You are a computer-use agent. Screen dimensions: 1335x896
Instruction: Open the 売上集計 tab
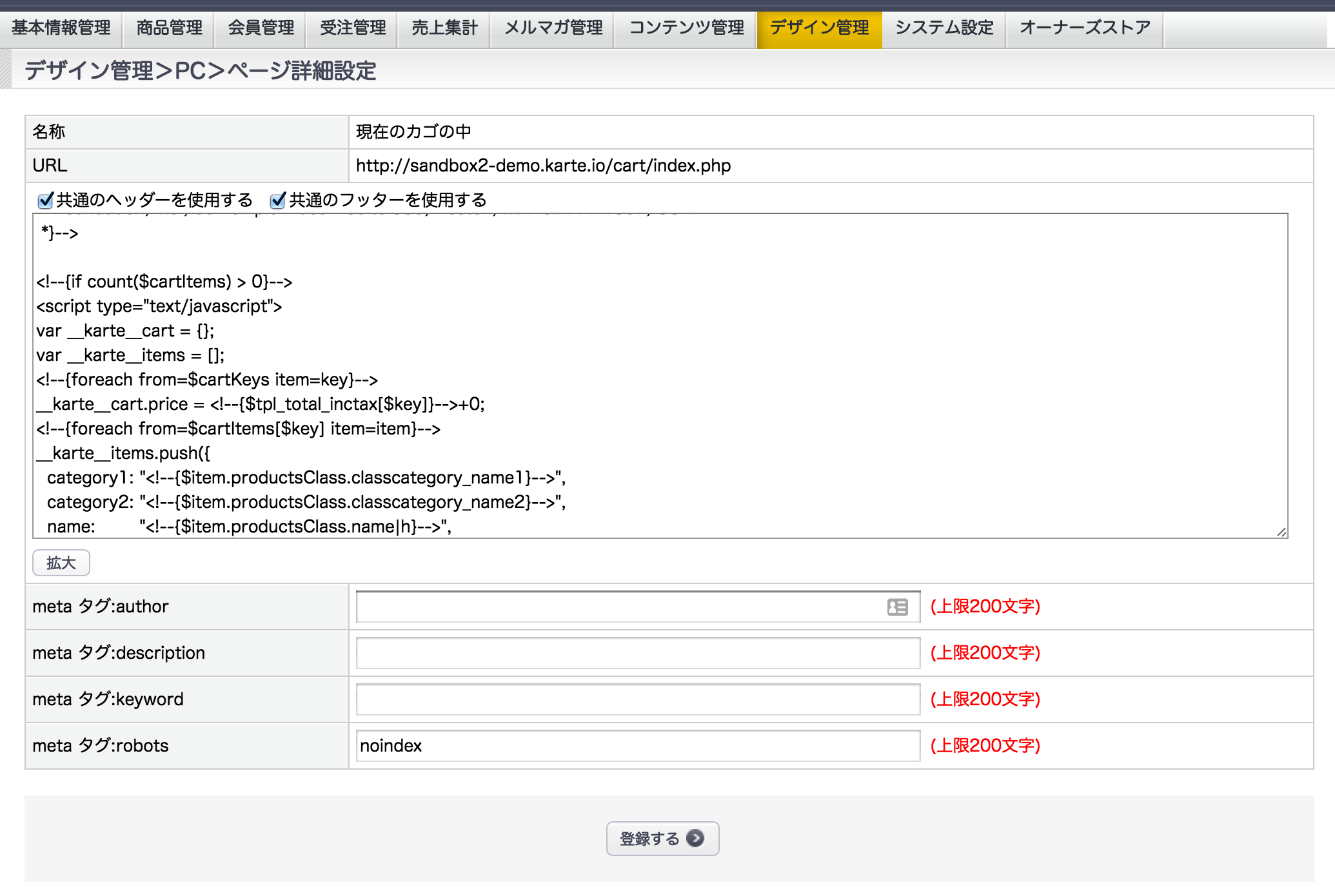pyautogui.click(x=444, y=28)
